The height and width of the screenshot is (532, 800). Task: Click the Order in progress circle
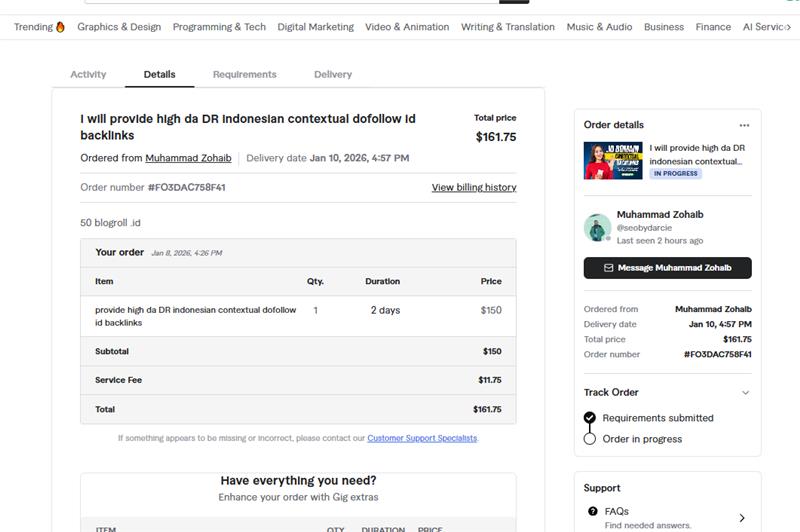[590, 439]
